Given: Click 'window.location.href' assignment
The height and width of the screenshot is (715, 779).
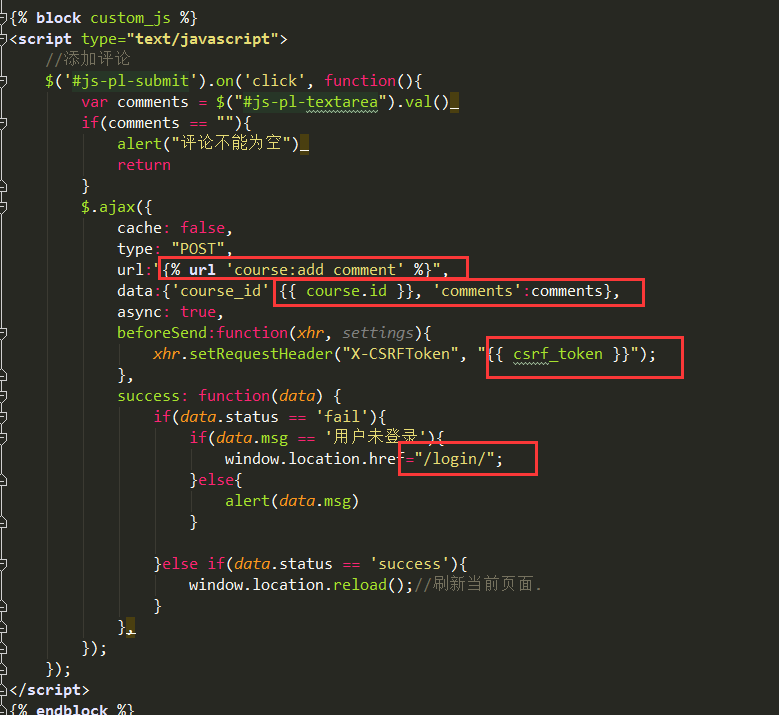Looking at the screenshot, I should pyautogui.click(x=314, y=459).
